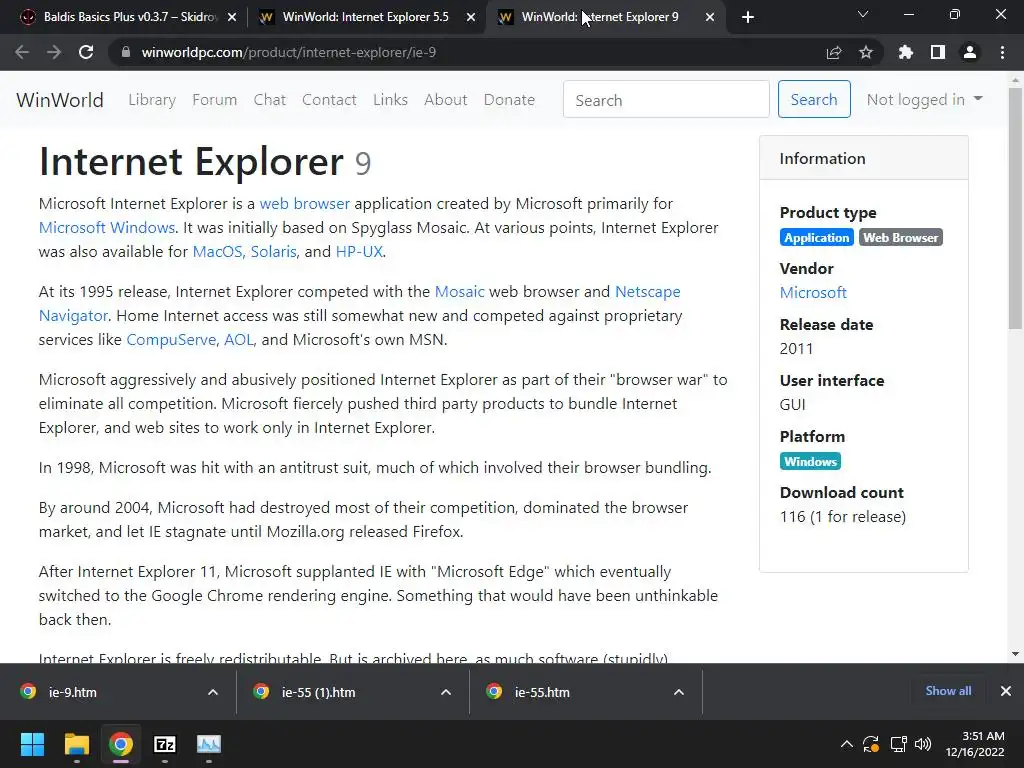The image size is (1024, 768).
Task: Click the Windows platform badge
Action: (x=810, y=462)
